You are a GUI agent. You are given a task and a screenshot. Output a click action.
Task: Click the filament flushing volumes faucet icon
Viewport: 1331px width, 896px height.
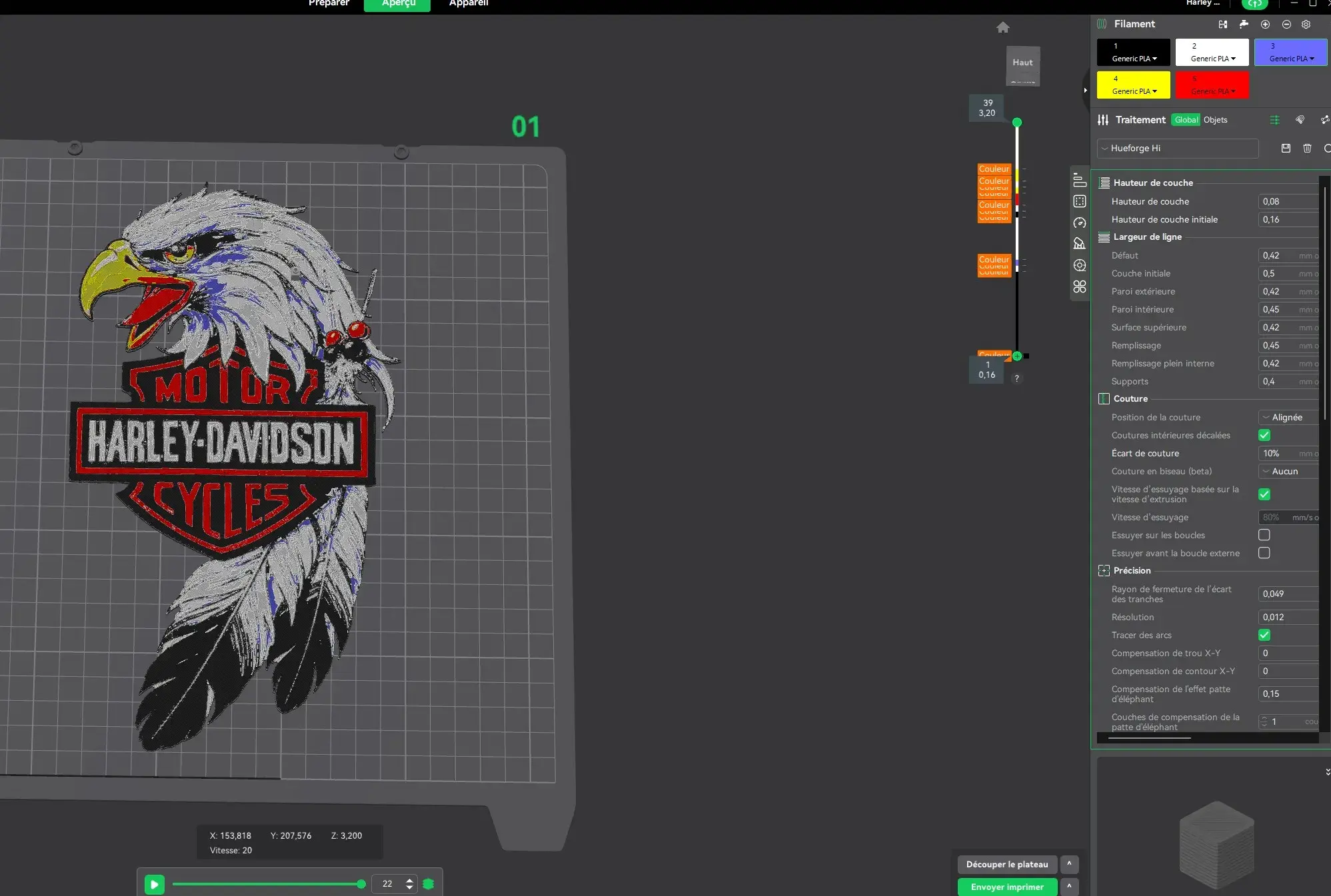[x=1244, y=24]
